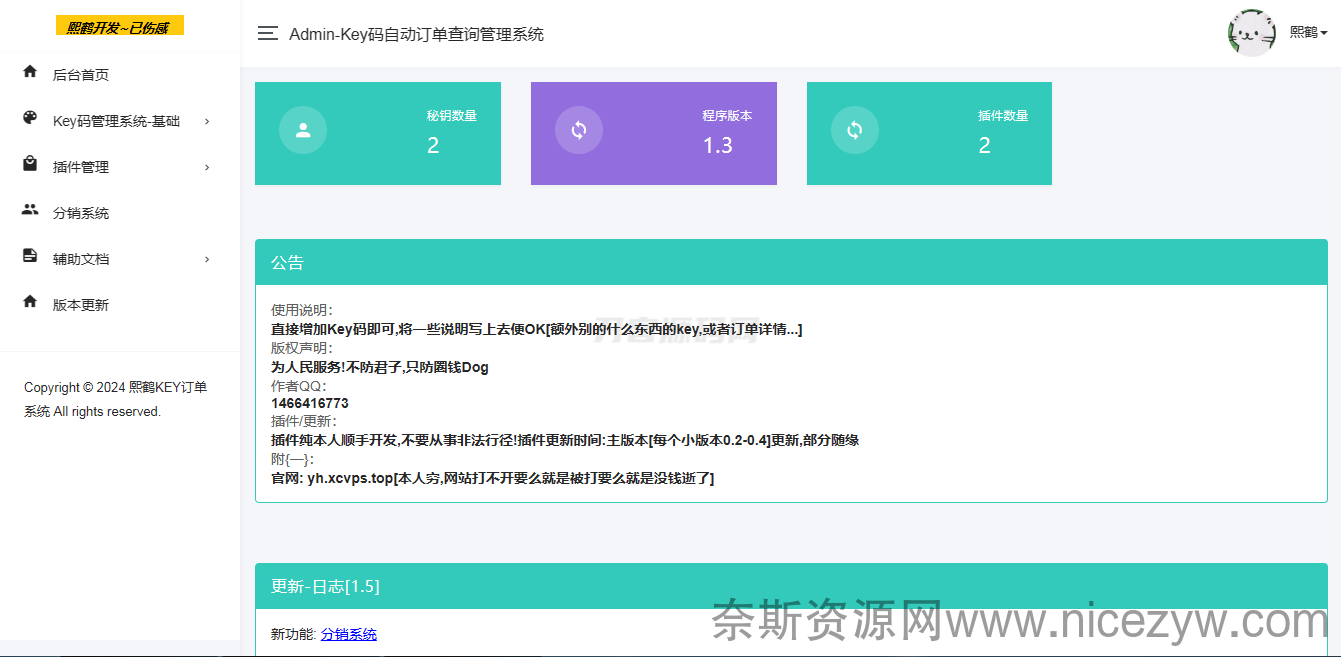Open 版本更新 menu item
Screen dimensions: 1341x657
pos(120,305)
